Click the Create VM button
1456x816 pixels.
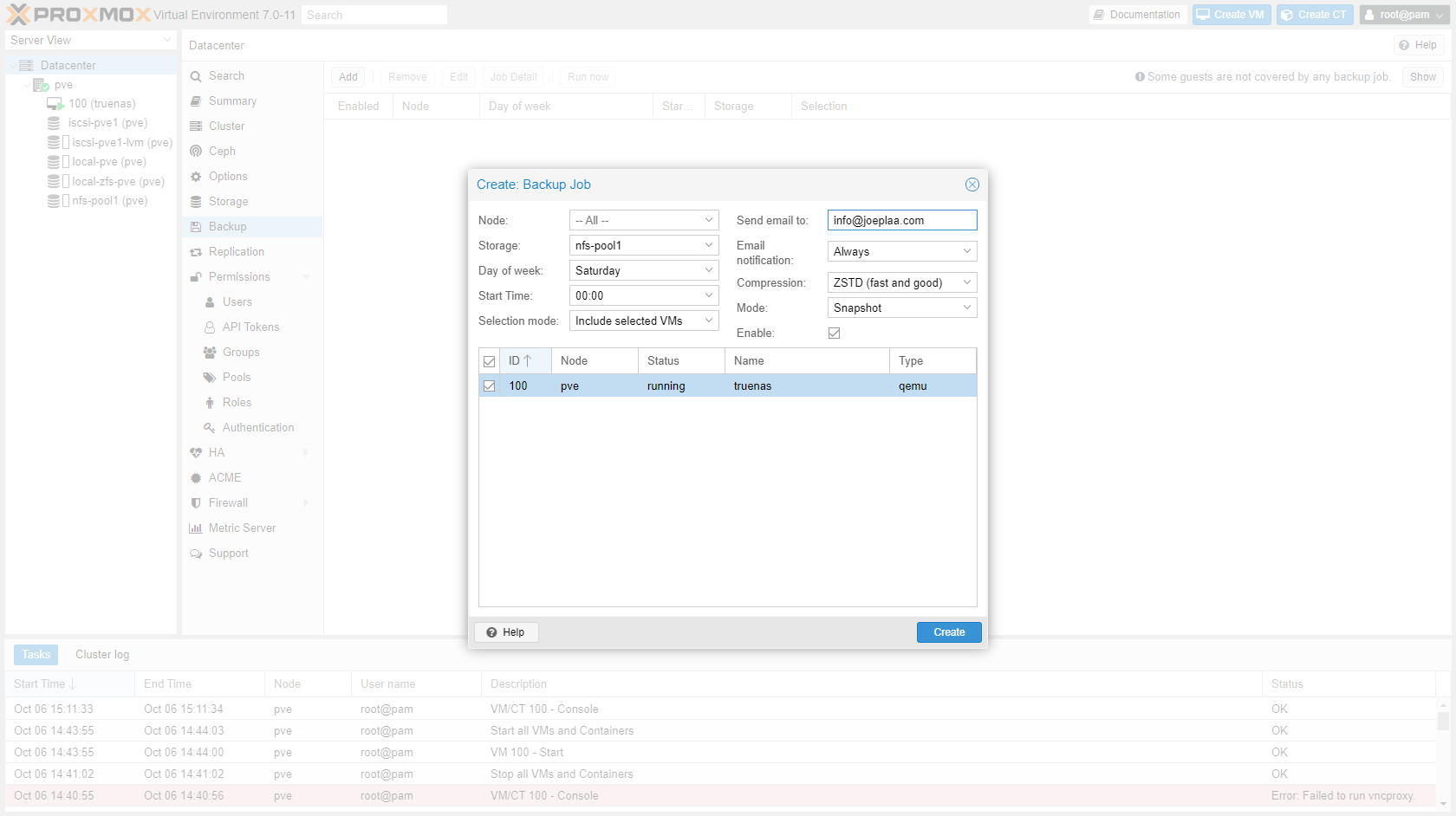pyautogui.click(x=1231, y=15)
